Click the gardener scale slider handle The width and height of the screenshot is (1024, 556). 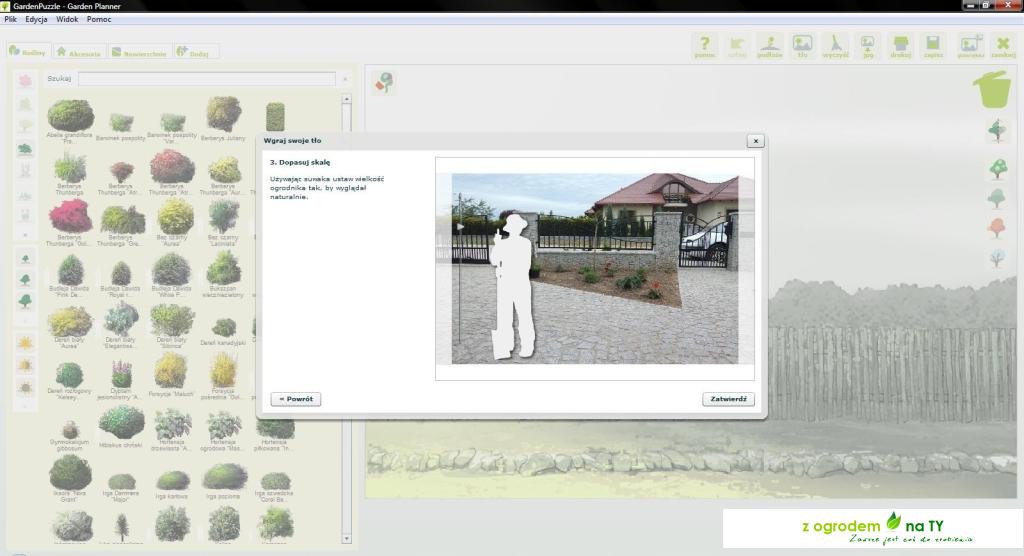459,228
